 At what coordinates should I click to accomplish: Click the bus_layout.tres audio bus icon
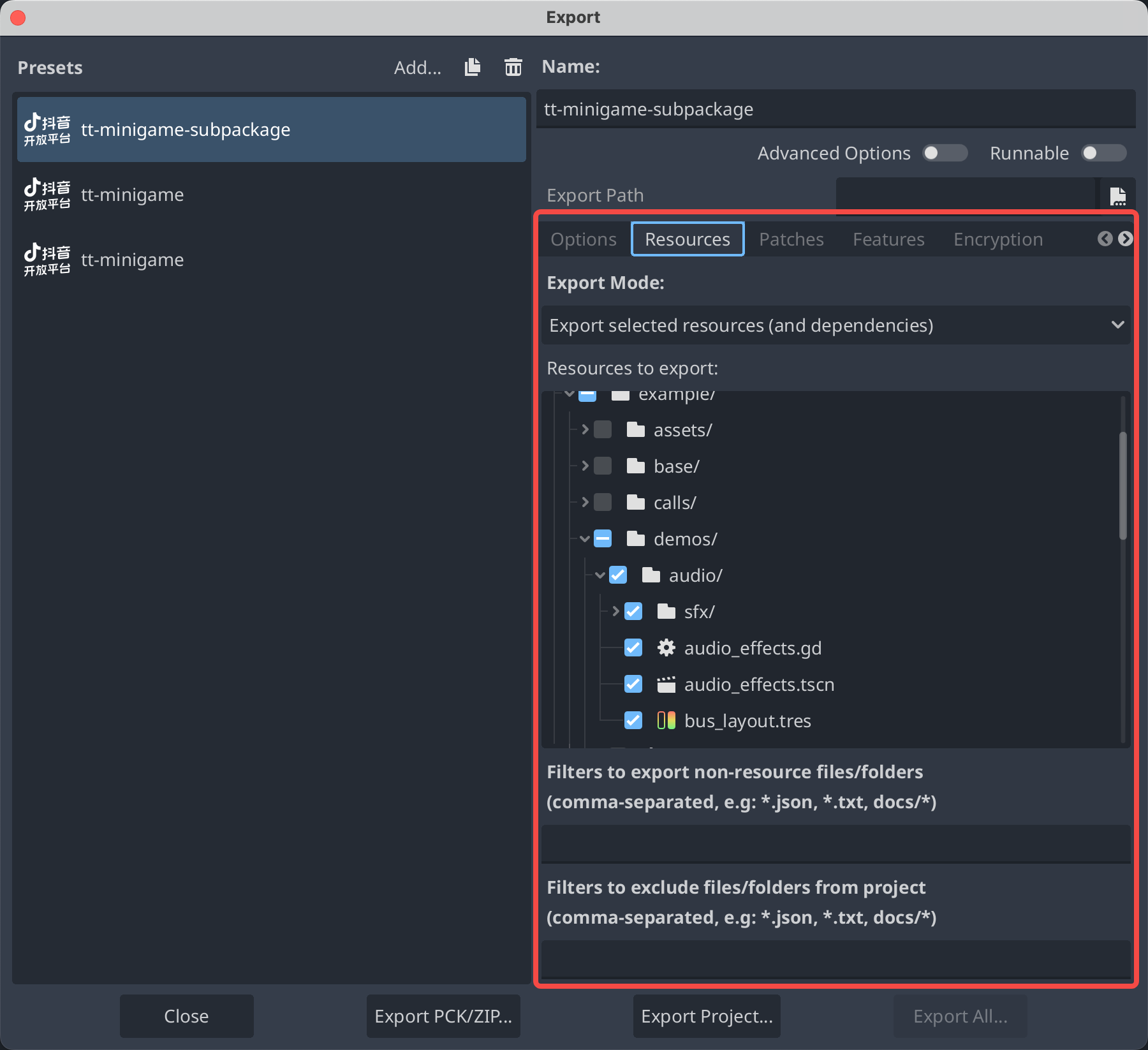(x=666, y=721)
